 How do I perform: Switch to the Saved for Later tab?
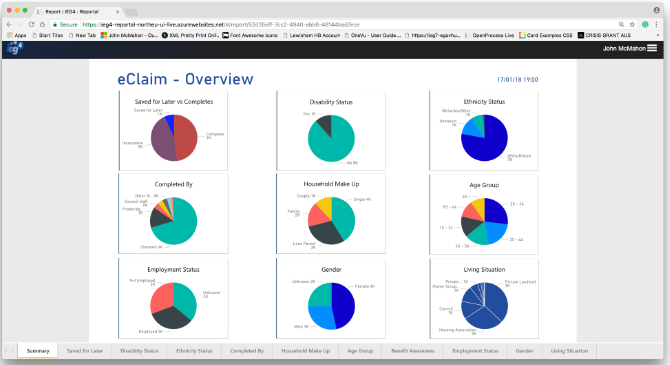point(85,351)
